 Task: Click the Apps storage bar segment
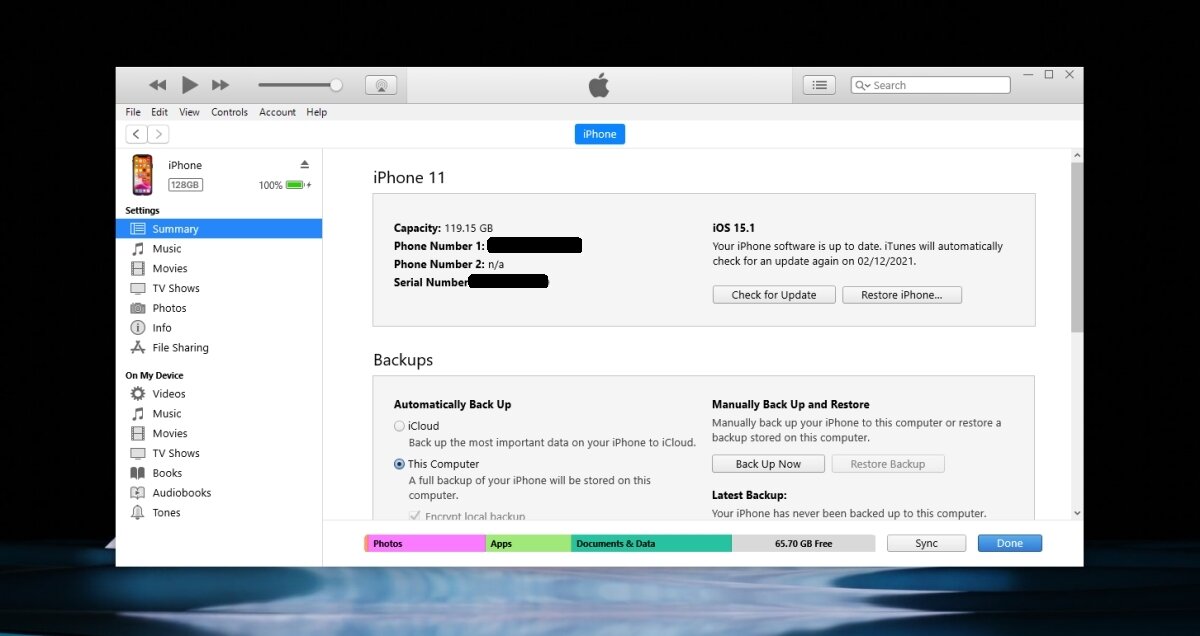pyautogui.click(x=528, y=543)
